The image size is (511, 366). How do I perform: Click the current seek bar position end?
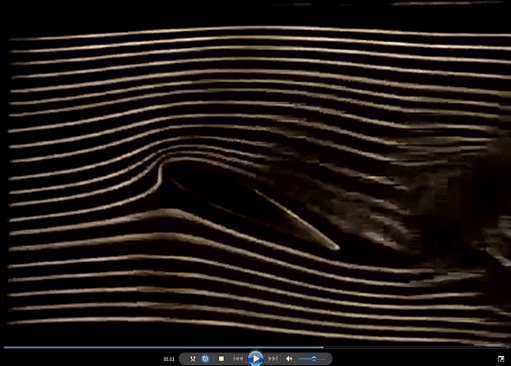point(323,347)
